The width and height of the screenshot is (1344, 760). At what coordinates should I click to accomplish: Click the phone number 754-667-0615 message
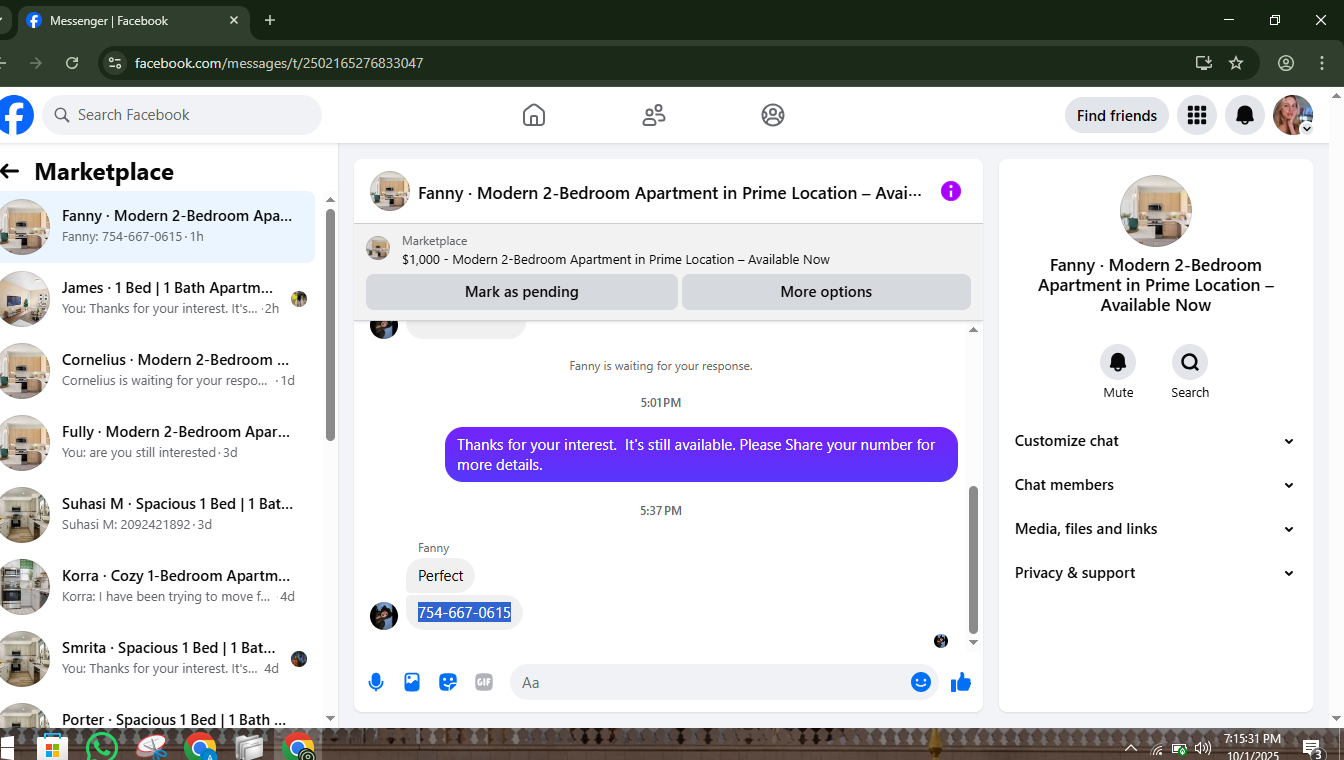tap(464, 613)
